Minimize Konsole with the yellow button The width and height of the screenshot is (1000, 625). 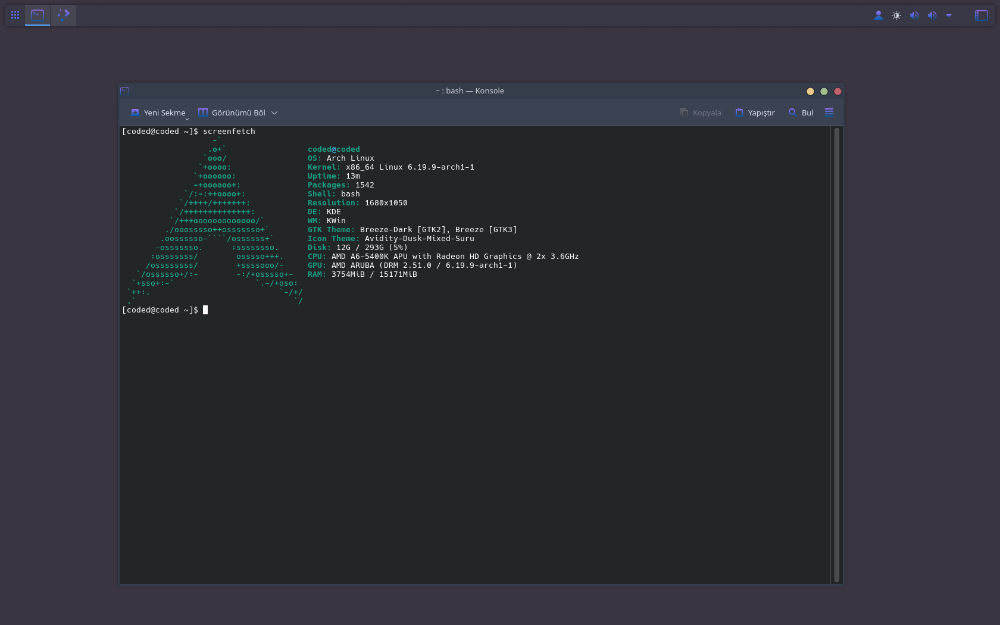click(x=810, y=91)
